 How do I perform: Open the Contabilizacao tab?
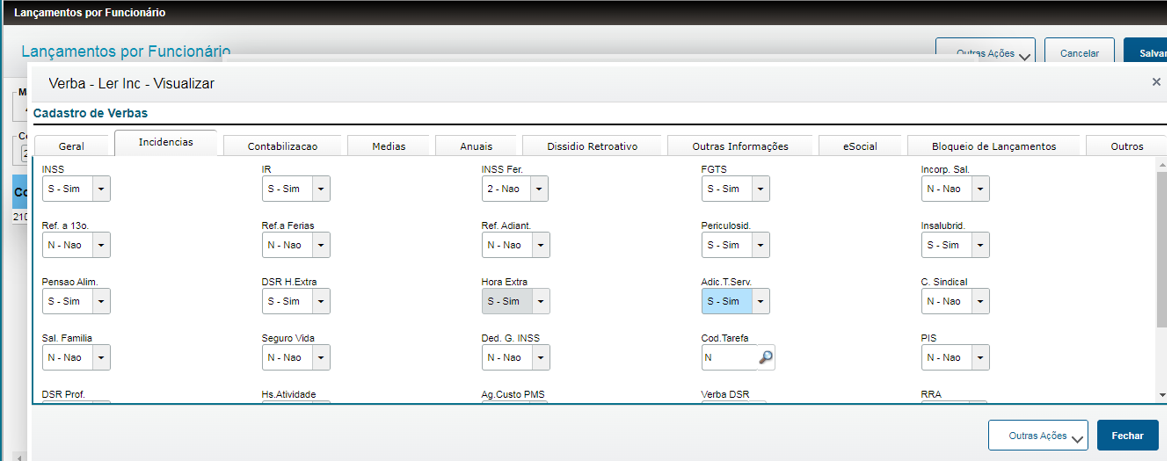coord(282,146)
